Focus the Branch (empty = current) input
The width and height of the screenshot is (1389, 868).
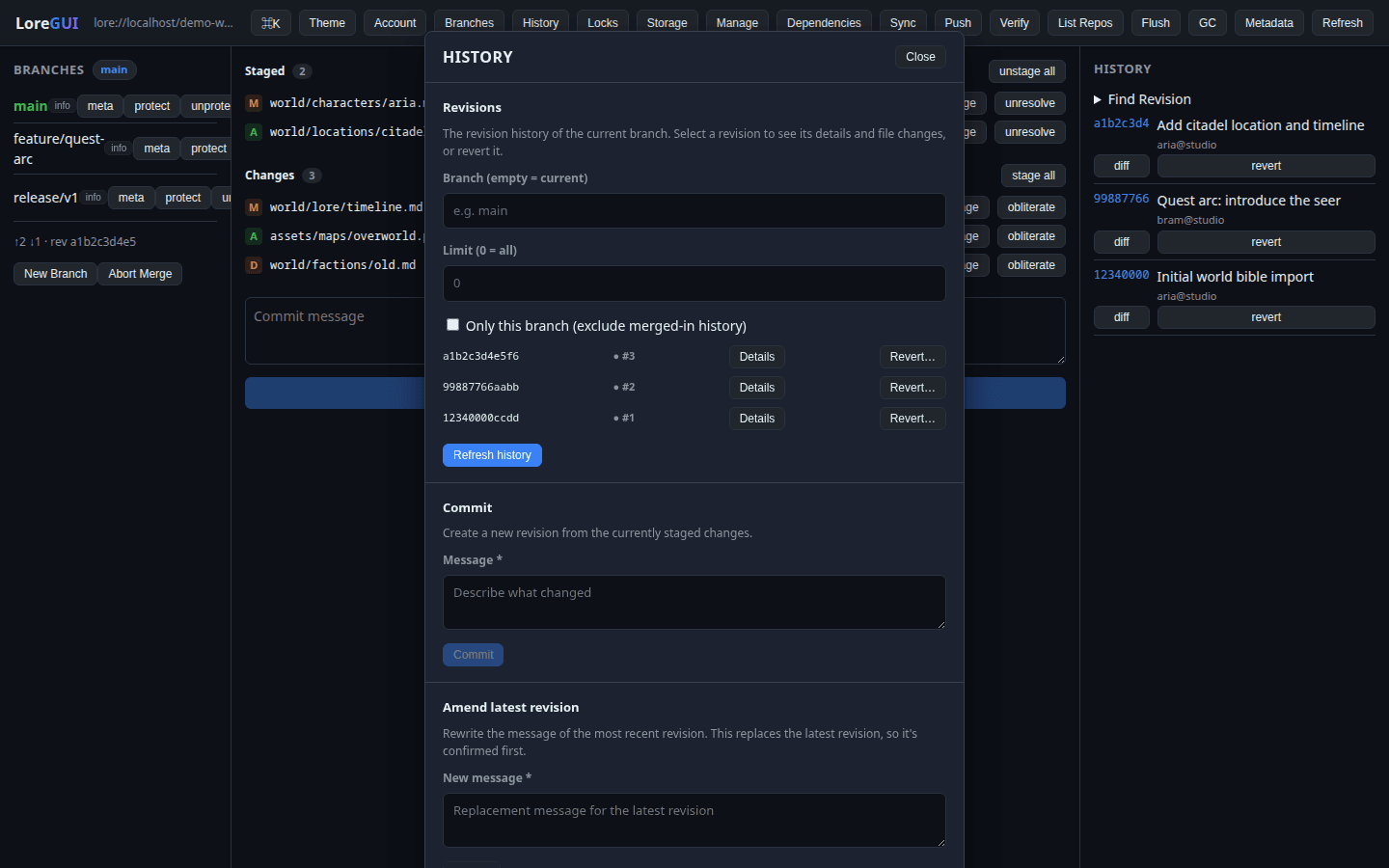coord(694,210)
